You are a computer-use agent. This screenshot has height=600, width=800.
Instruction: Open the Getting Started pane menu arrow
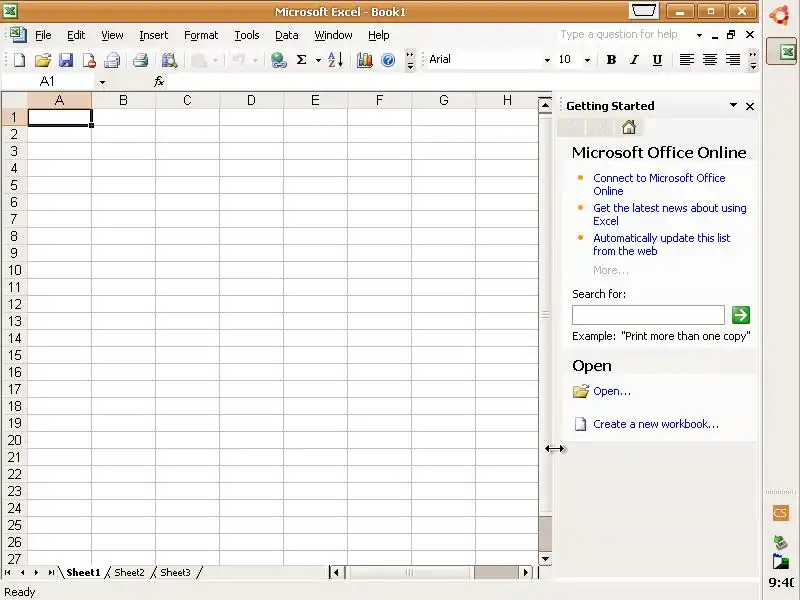coord(733,105)
